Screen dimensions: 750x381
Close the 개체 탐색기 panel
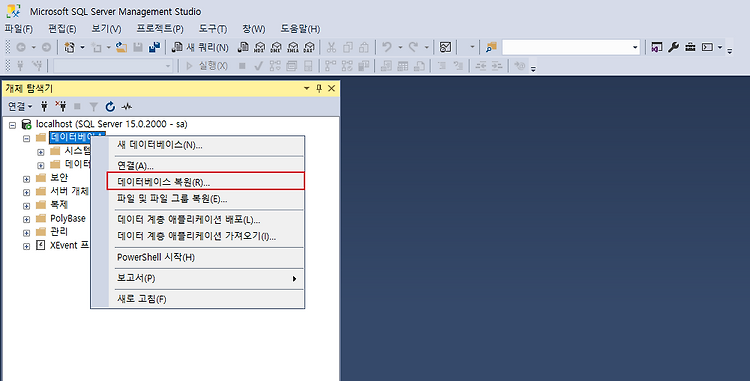331,88
